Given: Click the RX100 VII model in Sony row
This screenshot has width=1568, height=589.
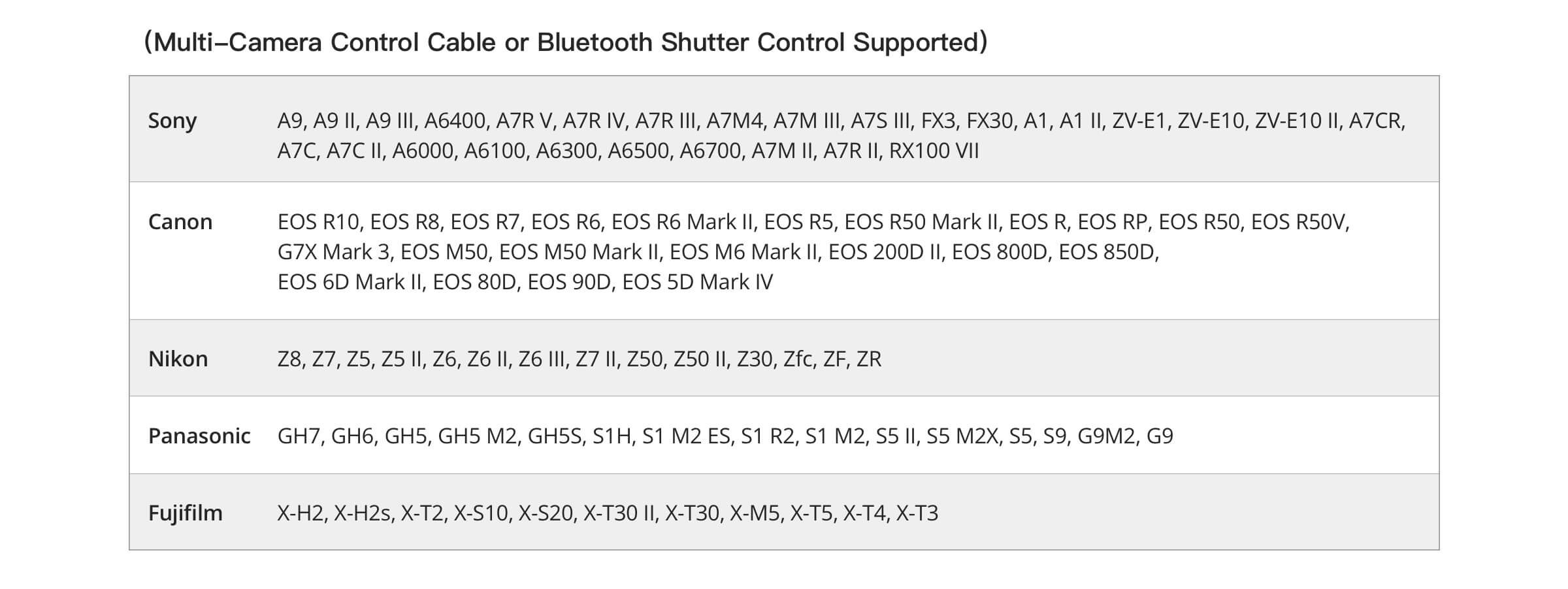Looking at the screenshot, I should pos(934,151).
